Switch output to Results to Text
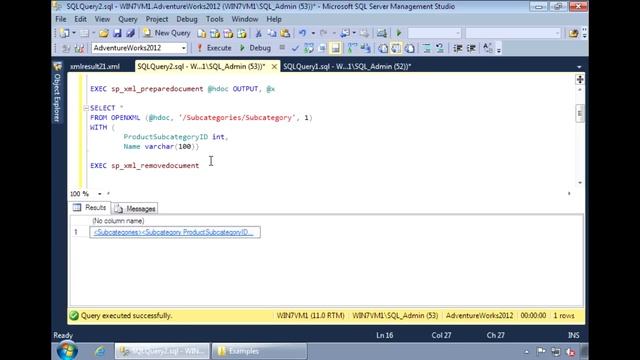Viewport: 640px width, 360px height. 383,48
